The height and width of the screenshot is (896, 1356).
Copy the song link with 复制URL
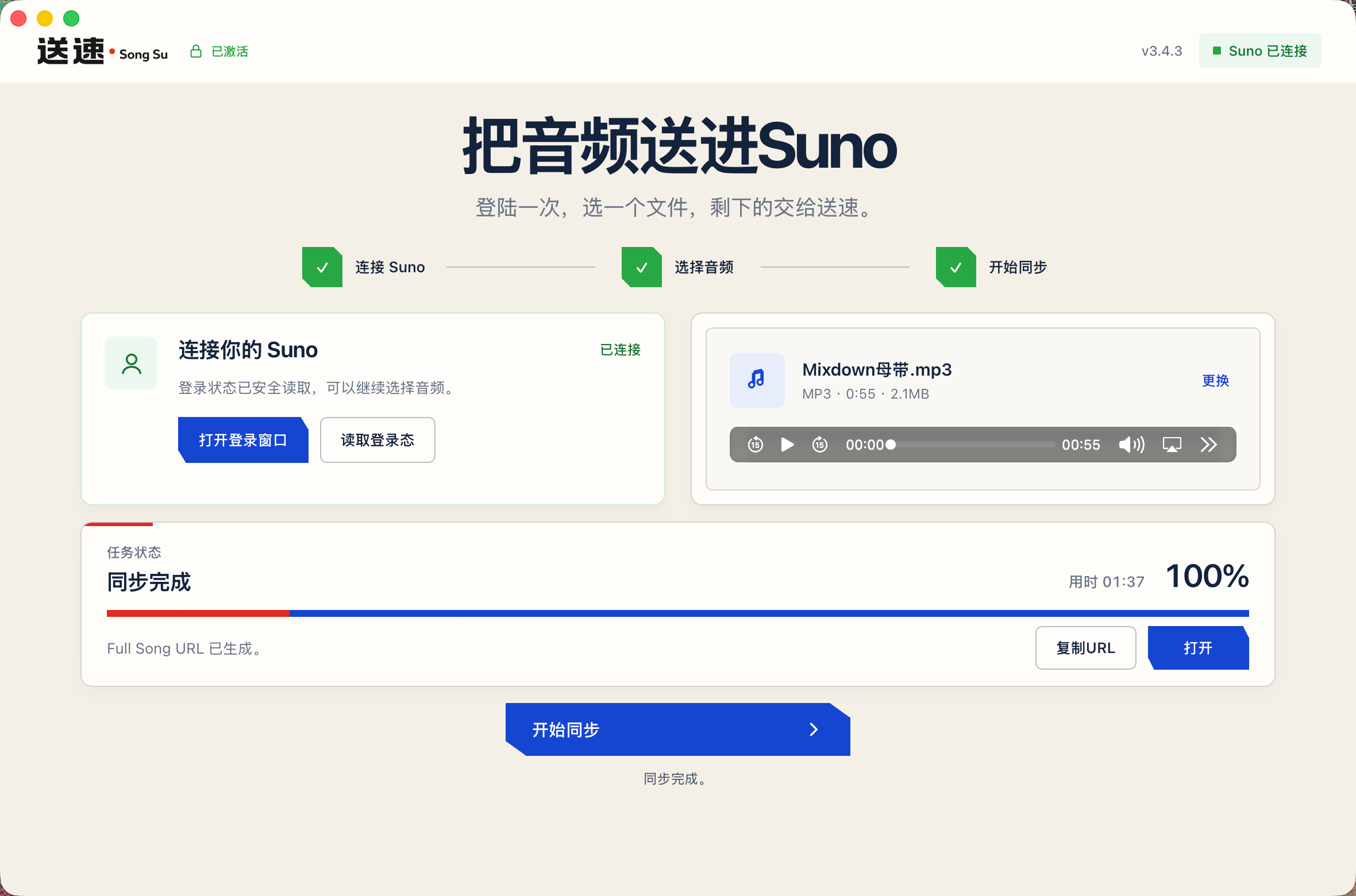(x=1085, y=648)
